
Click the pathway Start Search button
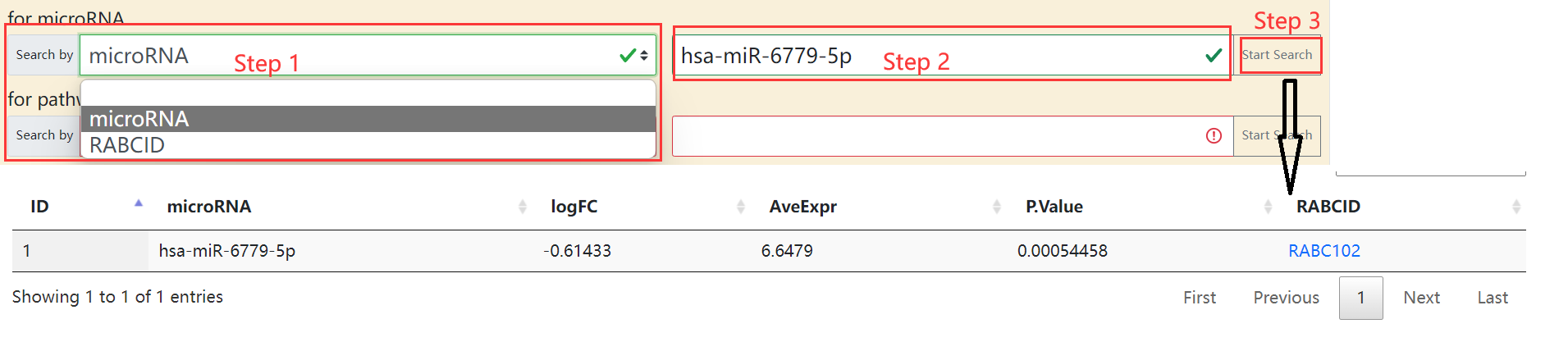[x=1277, y=135]
